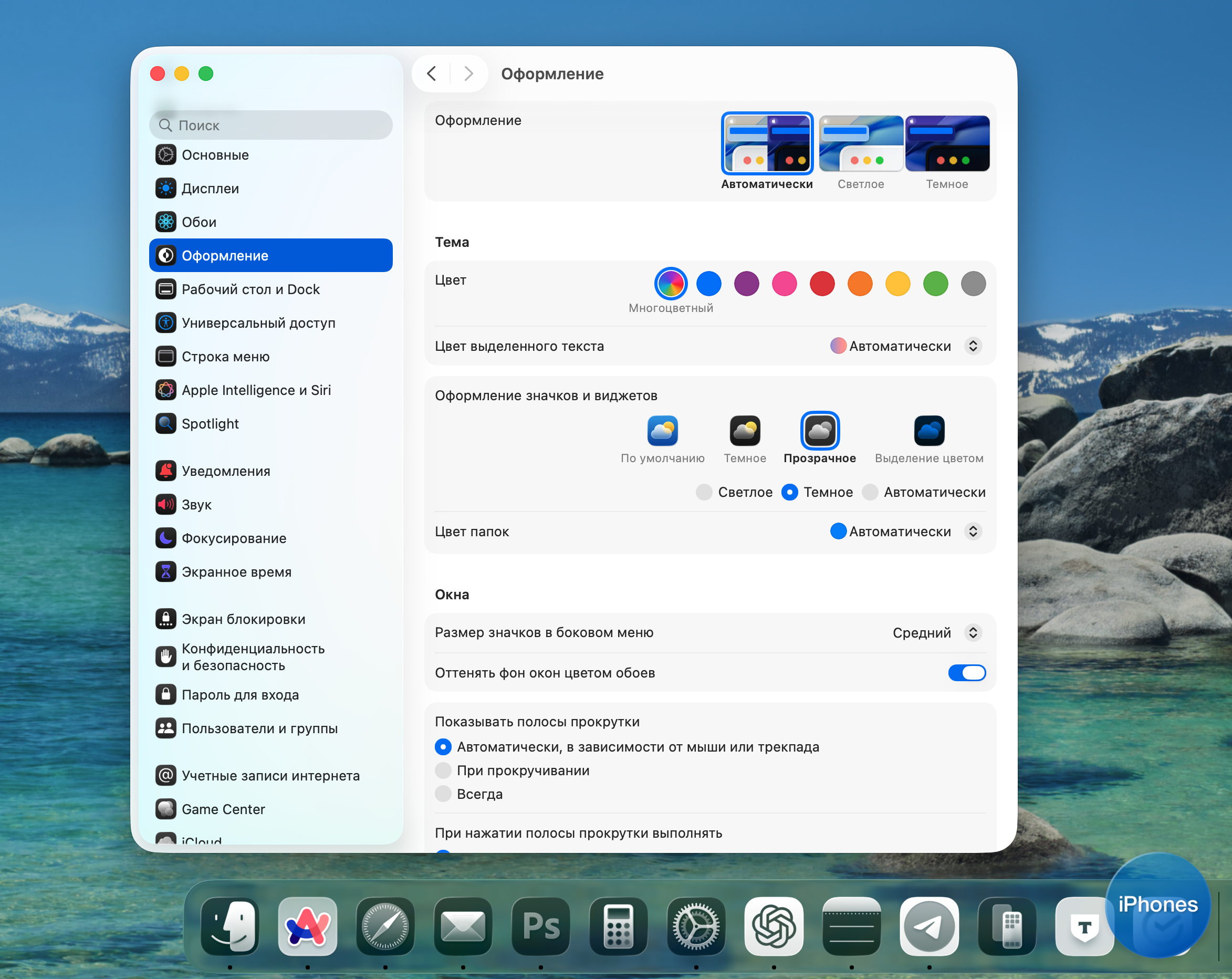Open Safari in the Dock
The image size is (1232, 979).
(x=385, y=926)
